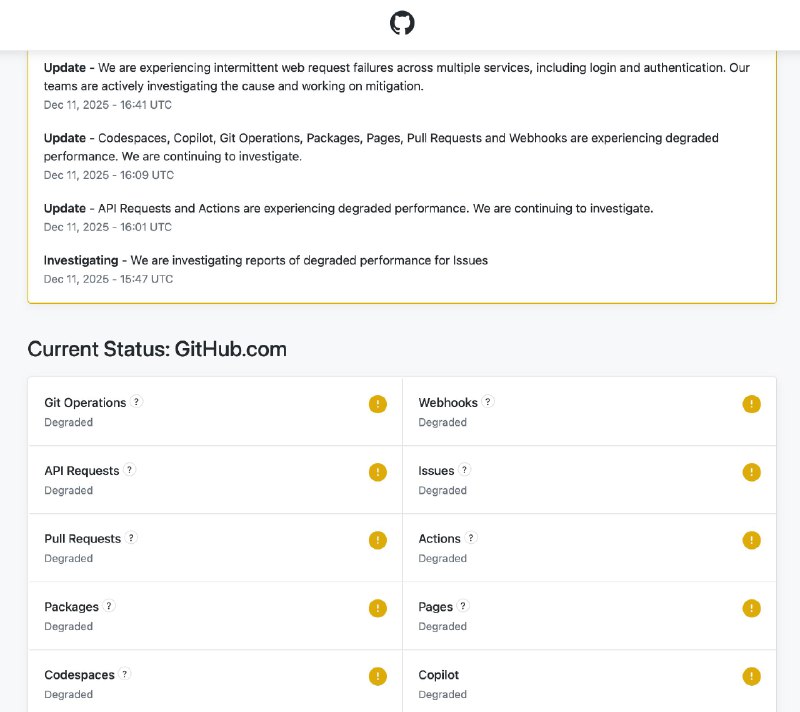Select the Degraded label under API Requests
Image resolution: width=800 pixels, height=712 pixels.
[68, 490]
